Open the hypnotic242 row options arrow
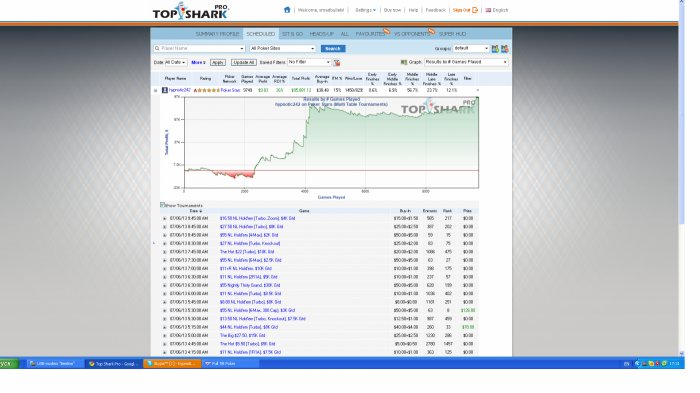The image size is (700, 393). pyautogui.click(x=477, y=90)
